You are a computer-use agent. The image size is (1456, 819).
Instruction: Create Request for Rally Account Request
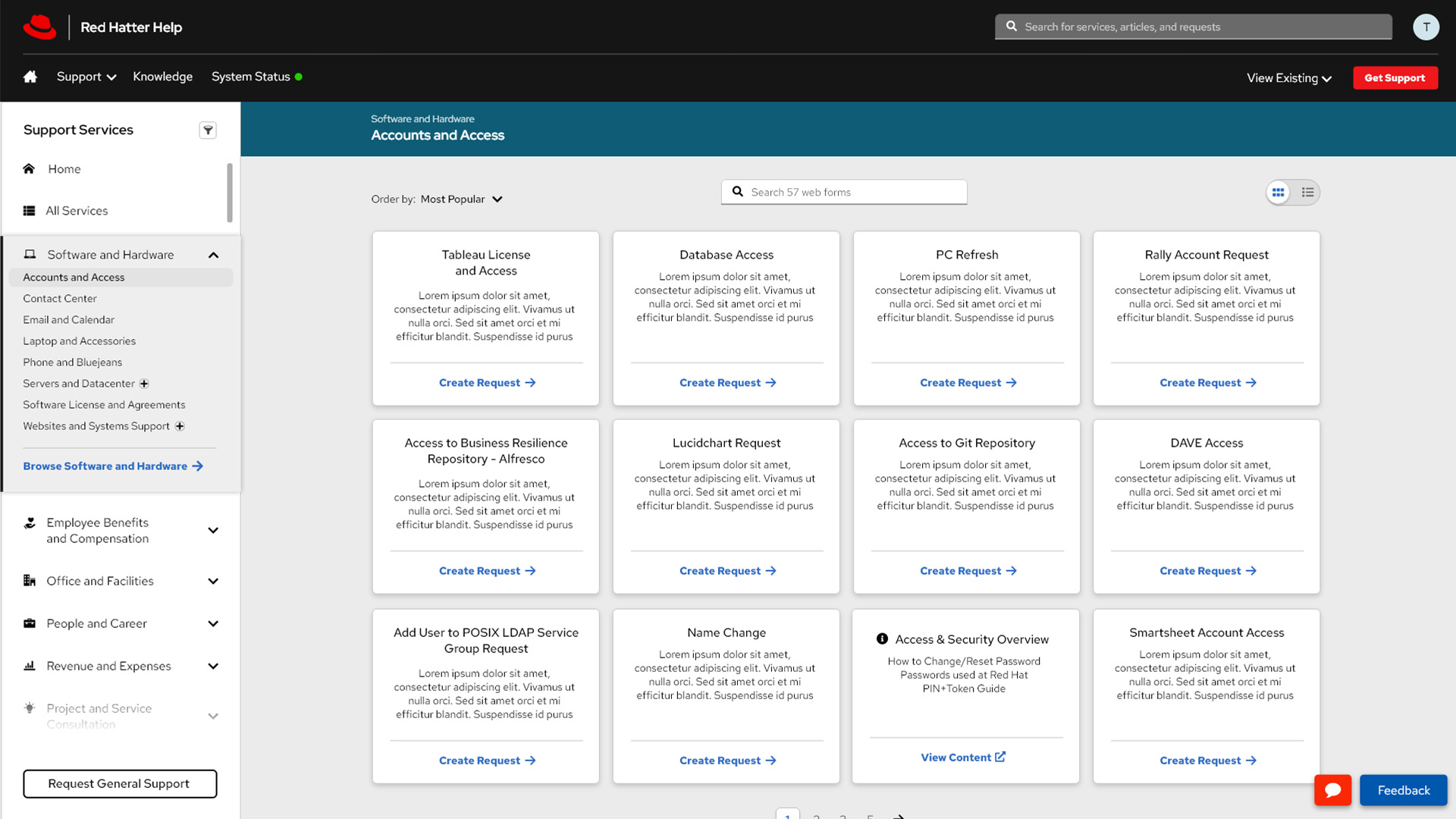(x=1207, y=383)
